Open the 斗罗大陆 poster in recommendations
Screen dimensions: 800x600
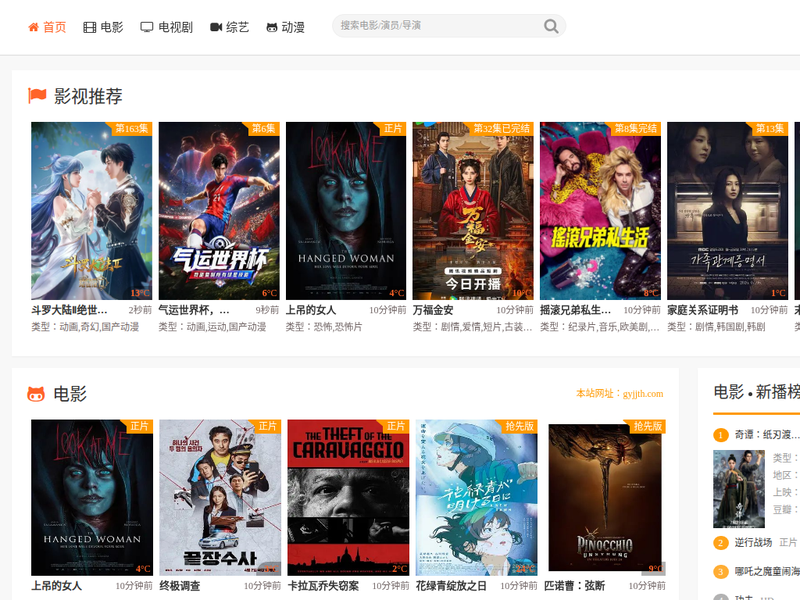91,211
